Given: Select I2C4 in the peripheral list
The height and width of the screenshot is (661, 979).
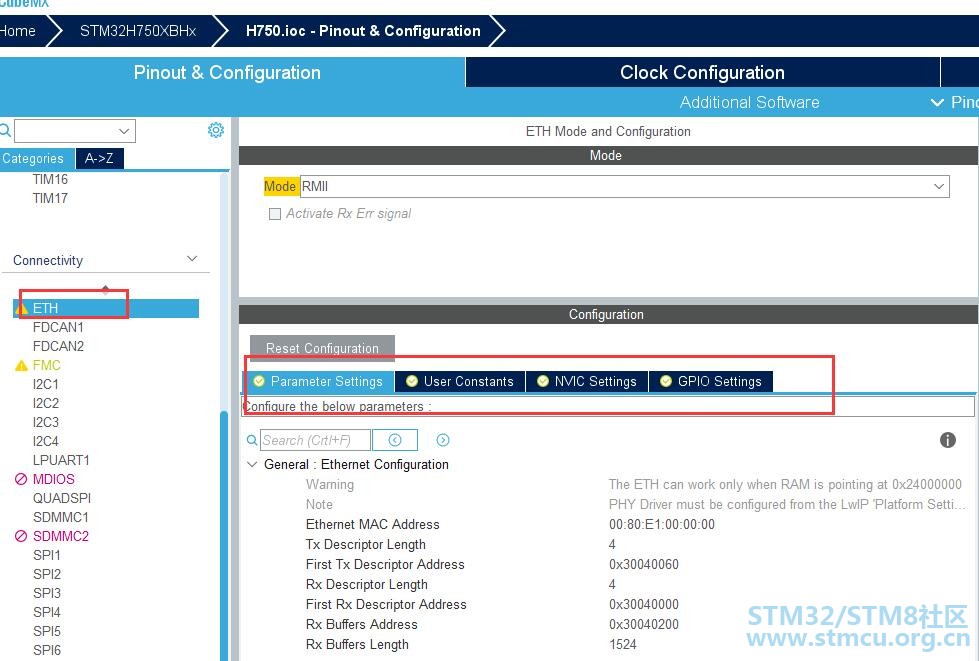Looking at the screenshot, I should click(46, 441).
